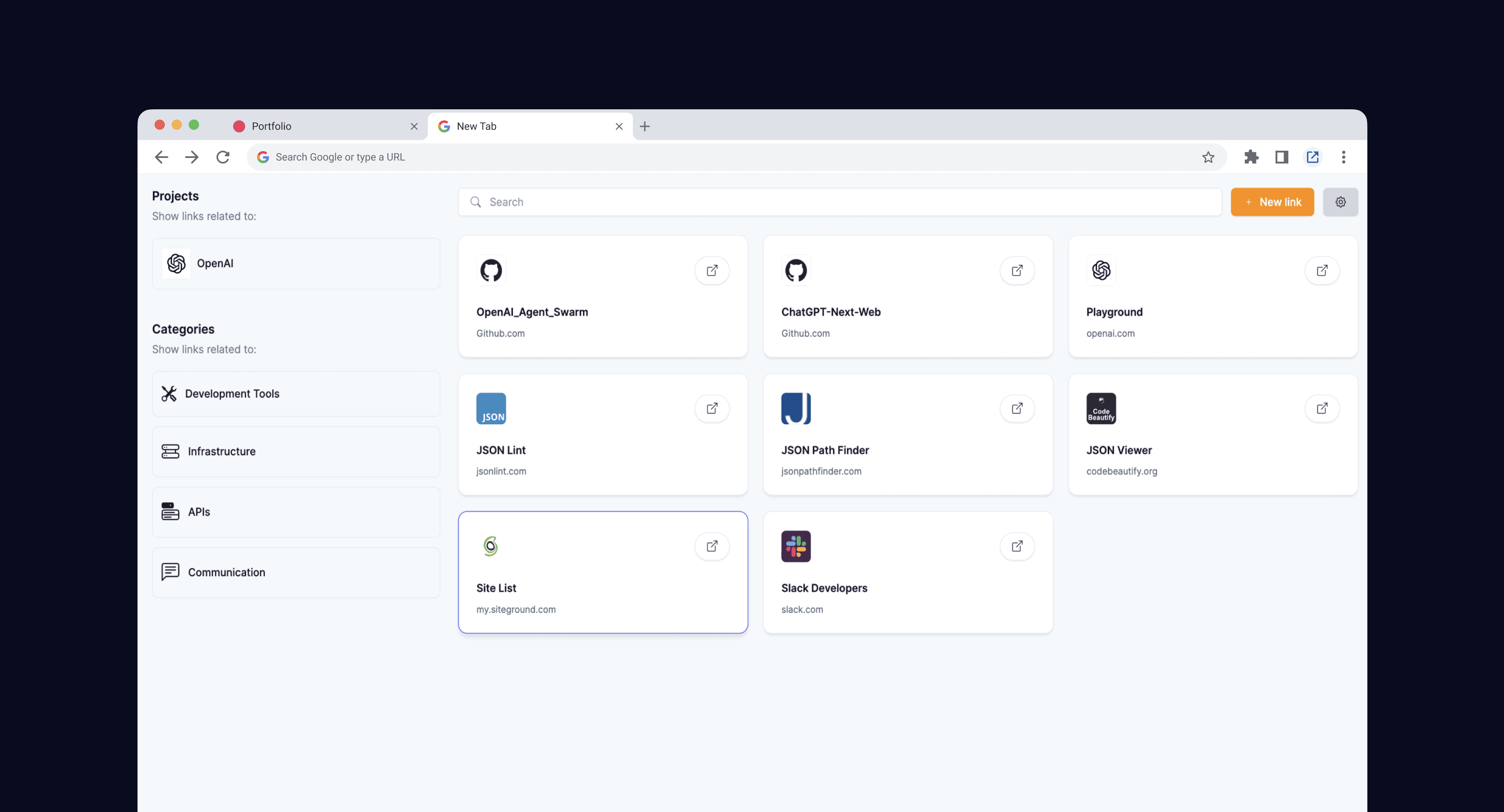Click the New link button
This screenshot has height=812, width=1504.
pyautogui.click(x=1272, y=202)
